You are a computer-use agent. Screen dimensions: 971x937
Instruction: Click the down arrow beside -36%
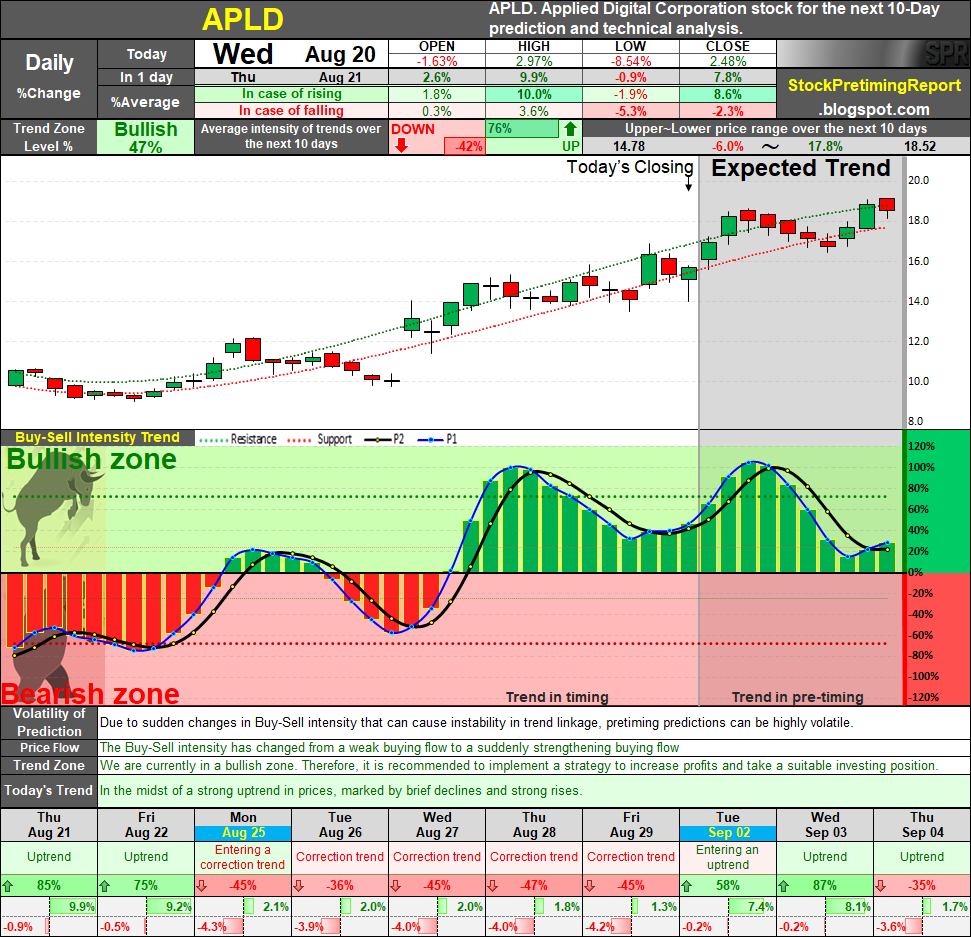click(298, 886)
